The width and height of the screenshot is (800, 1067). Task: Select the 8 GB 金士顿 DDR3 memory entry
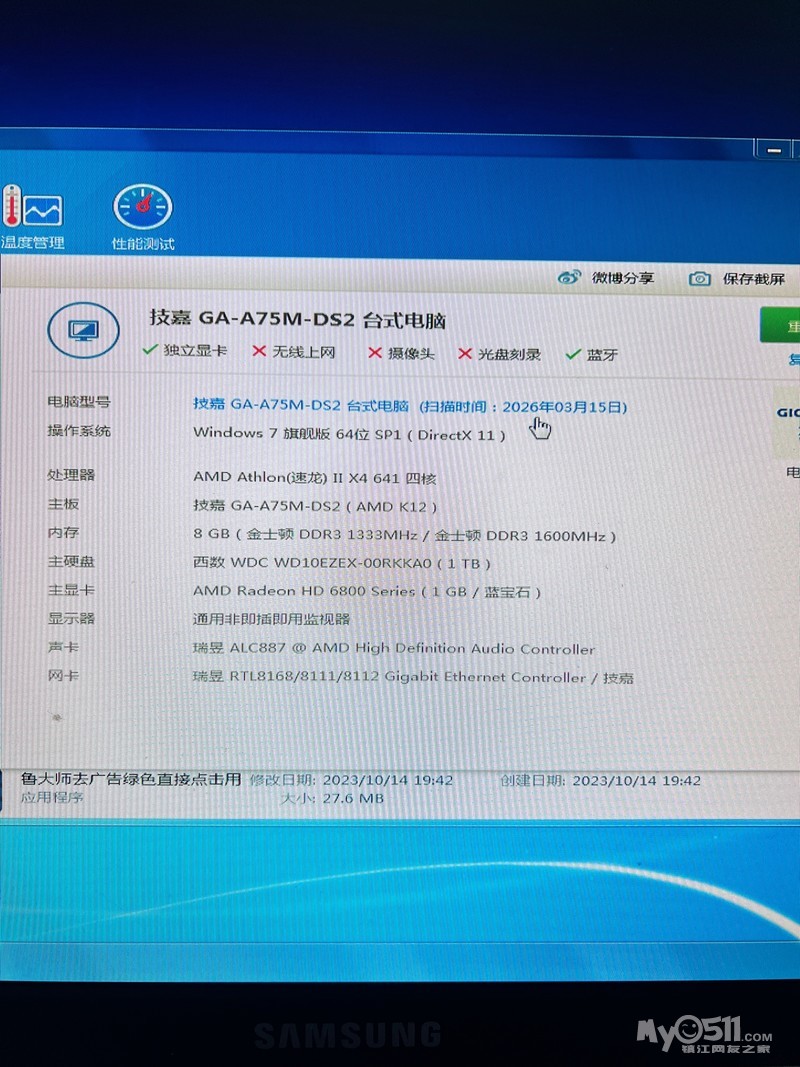click(404, 536)
